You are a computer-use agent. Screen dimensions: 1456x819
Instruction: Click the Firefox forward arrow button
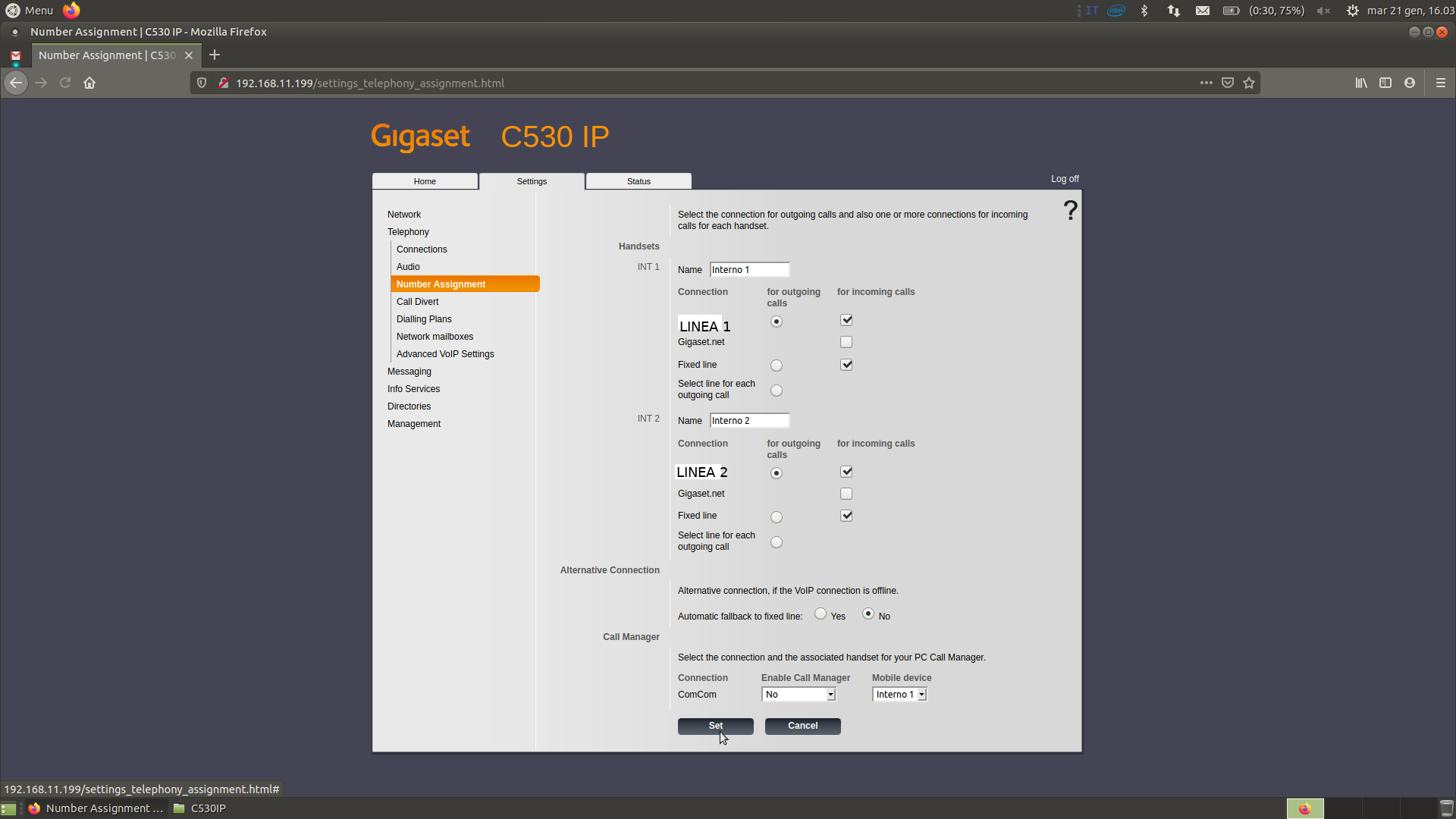tap(41, 83)
